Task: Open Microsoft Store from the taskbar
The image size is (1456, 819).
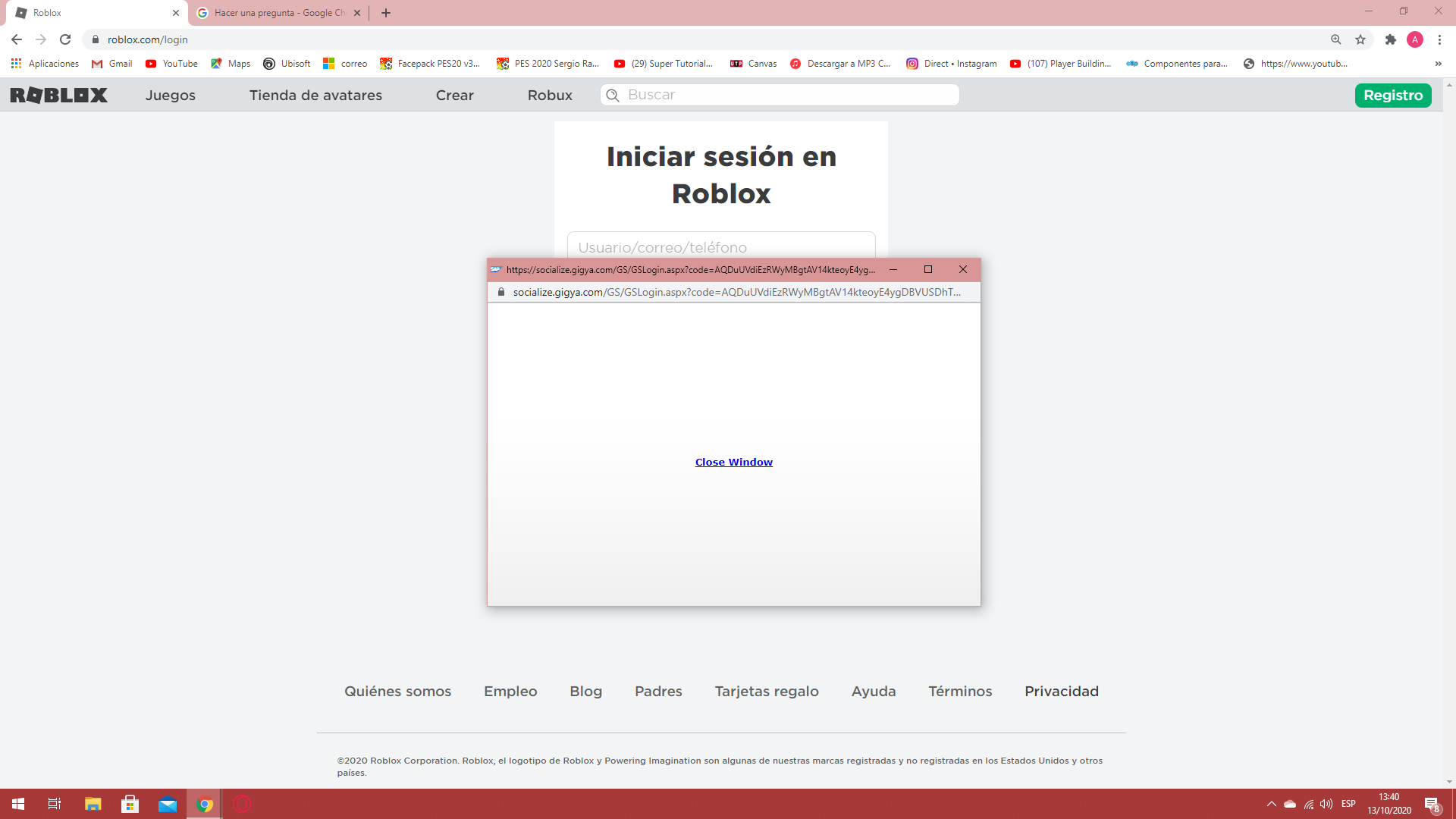Action: point(130,804)
